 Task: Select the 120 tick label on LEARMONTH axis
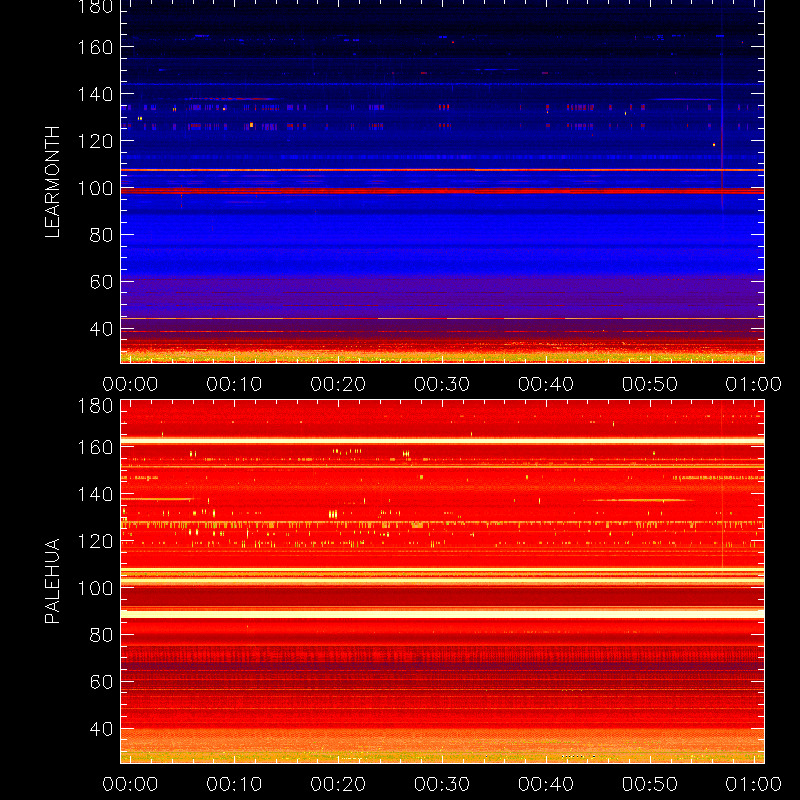[x=95, y=141]
